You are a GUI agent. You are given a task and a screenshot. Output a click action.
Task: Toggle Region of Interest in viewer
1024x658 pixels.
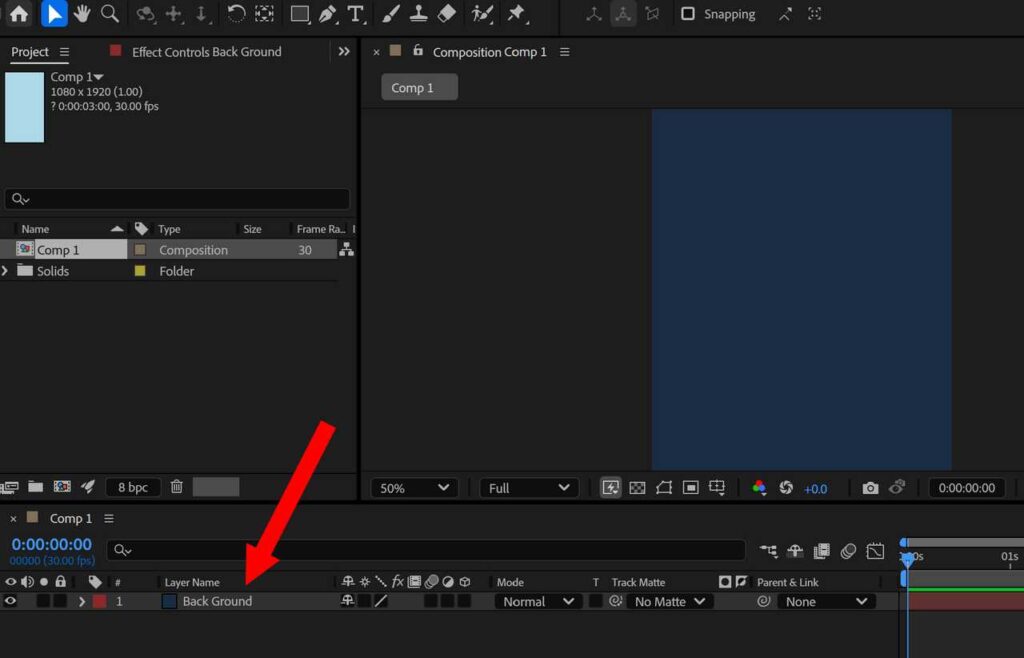pos(690,488)
